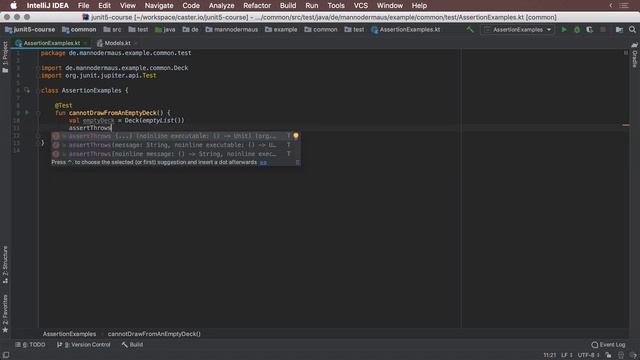Image resolution: width=640 pixels, height=360 pixels.
Task: Click junit5-course in navigation bar
Action: click(x=30, y=29)
